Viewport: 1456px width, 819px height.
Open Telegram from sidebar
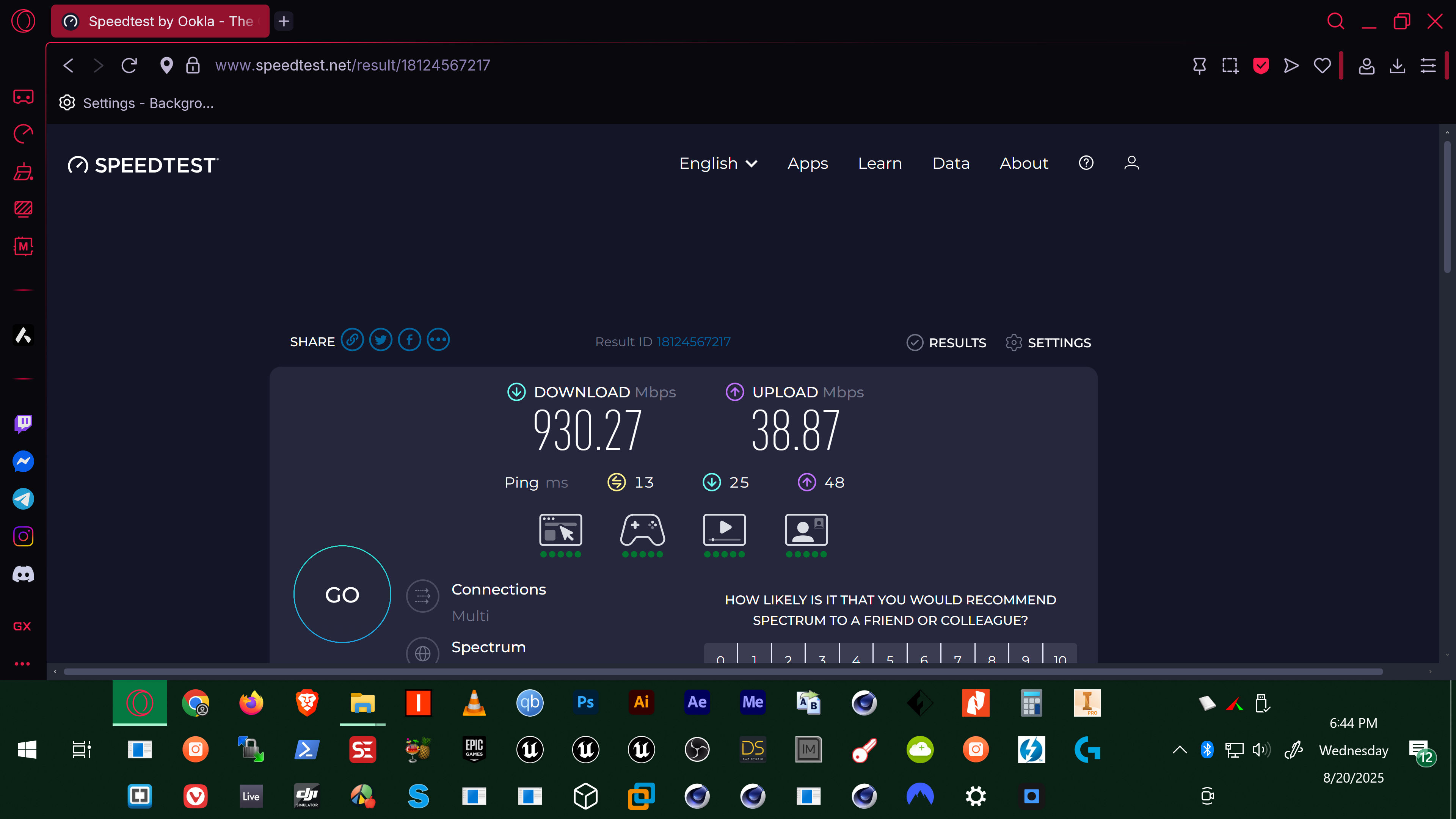coord(23,499)
